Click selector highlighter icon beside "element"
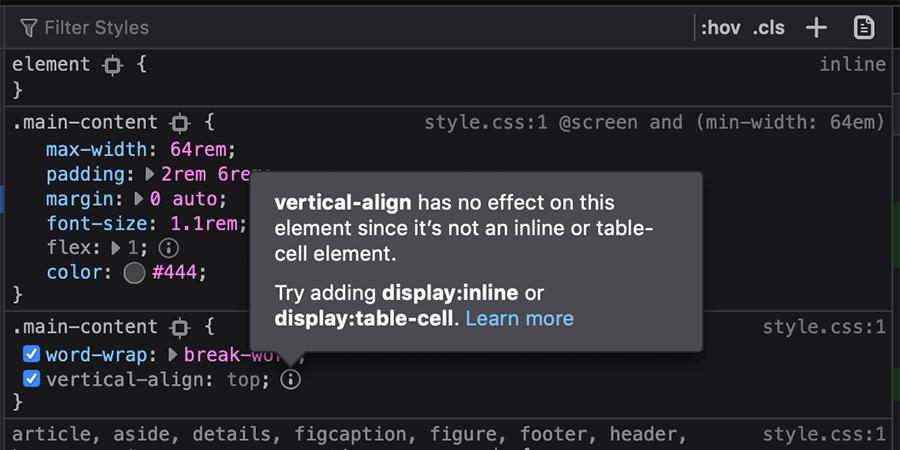900x450 pixels. pyautogui.click(x=112, y=65)
